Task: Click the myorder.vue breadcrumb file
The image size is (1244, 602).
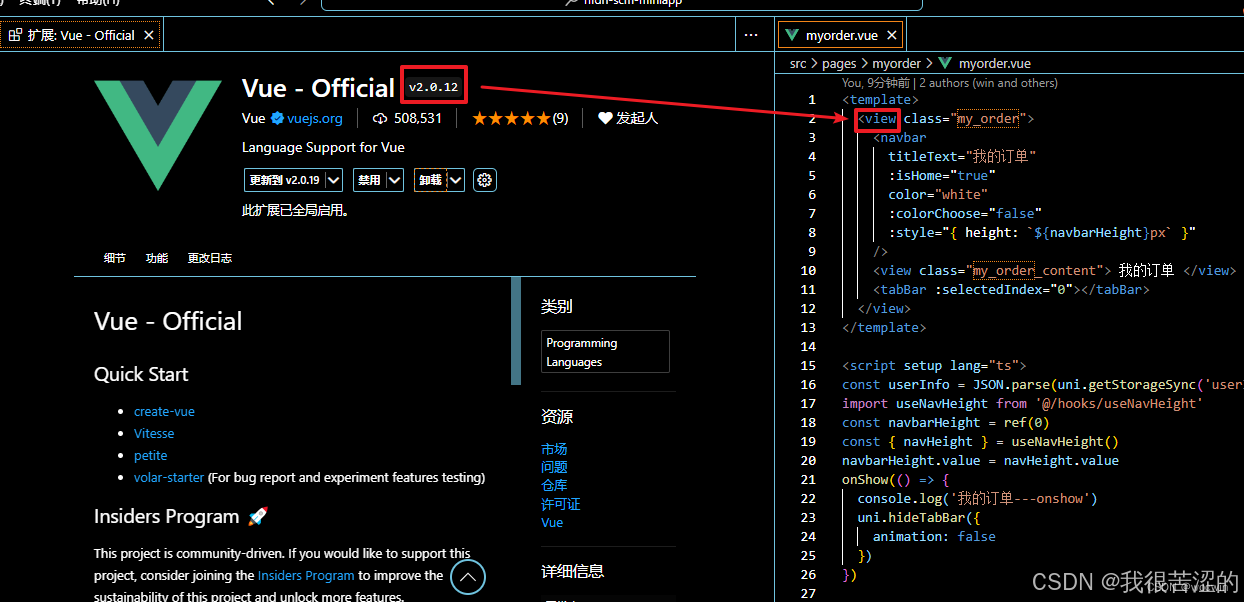Action: coord(994,63)
